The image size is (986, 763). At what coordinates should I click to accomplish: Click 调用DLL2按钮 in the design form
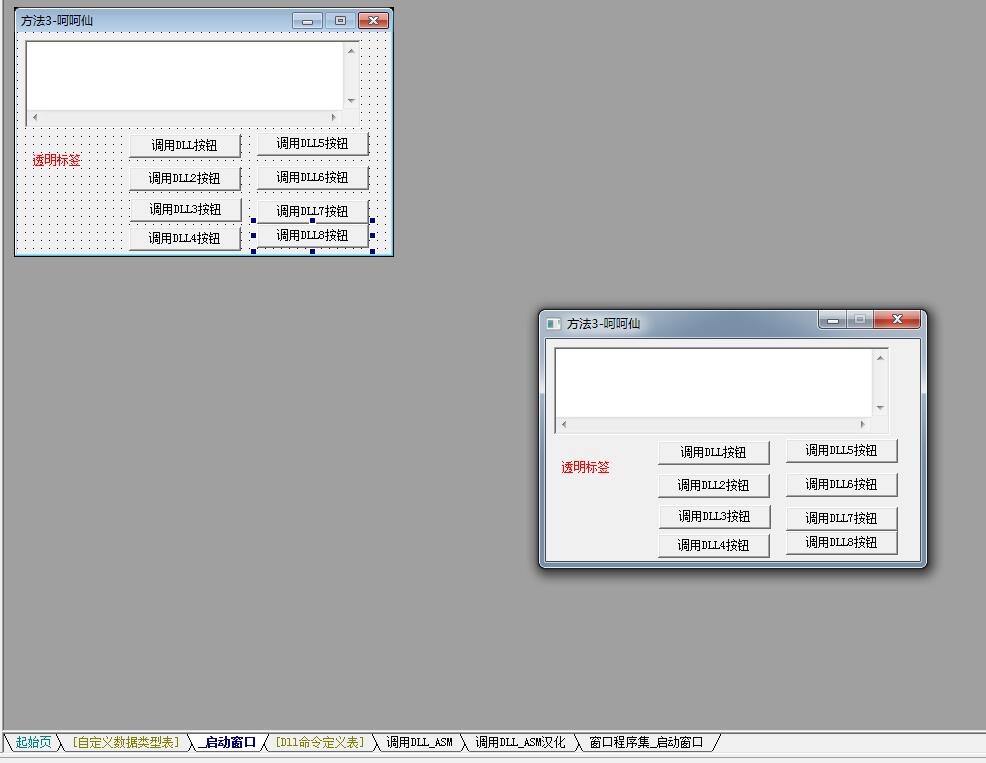[x=185, y=179]
